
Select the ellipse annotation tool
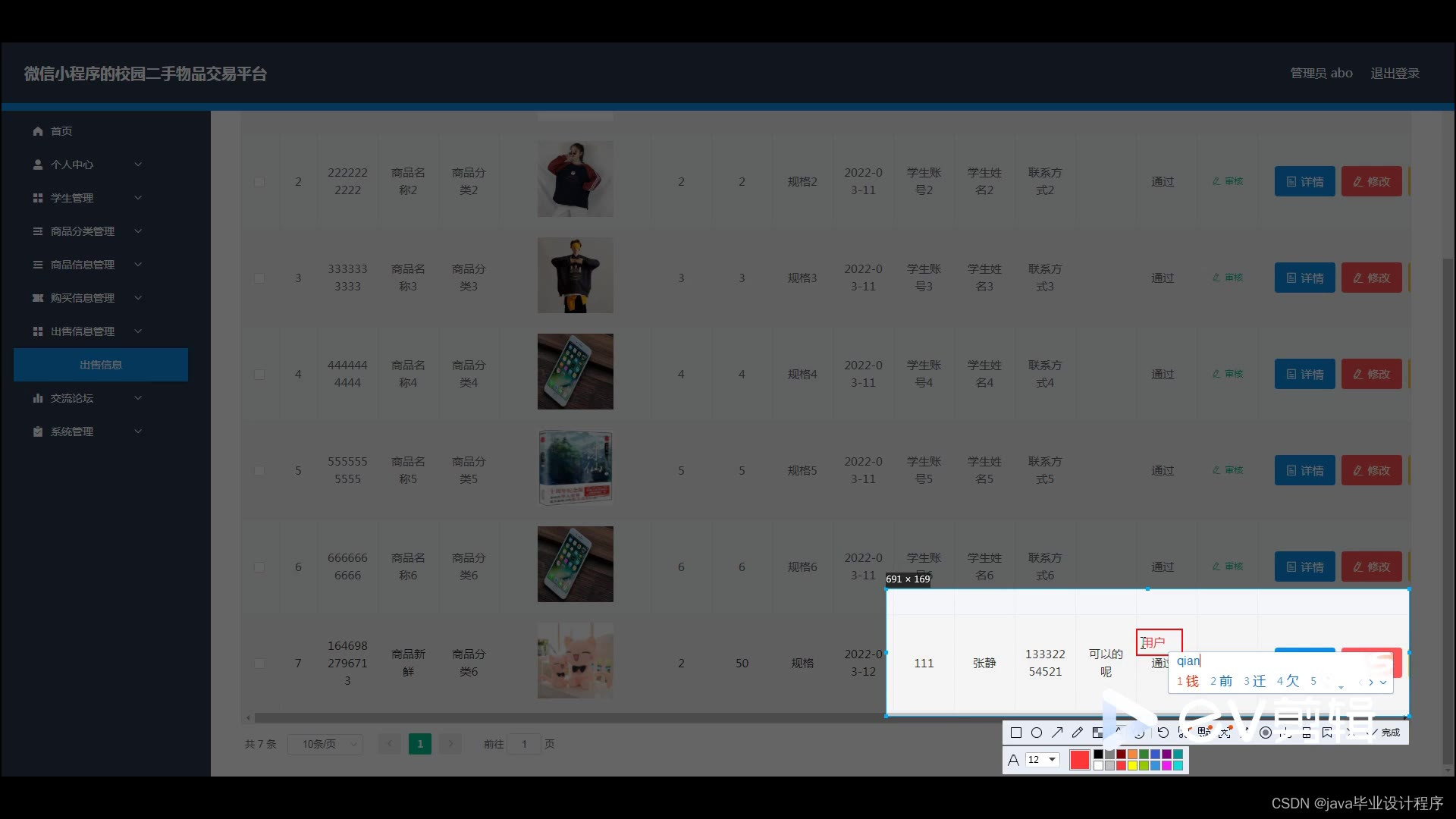click(x=1037, y=733)
